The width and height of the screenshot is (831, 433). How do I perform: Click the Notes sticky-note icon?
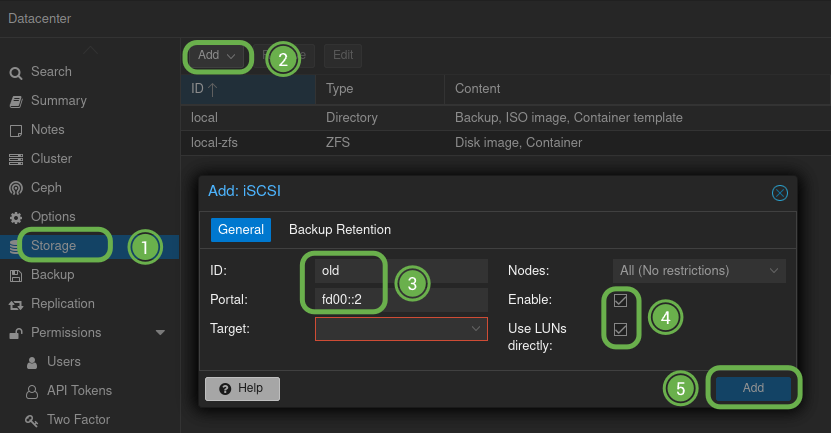[x=16, y=131]
